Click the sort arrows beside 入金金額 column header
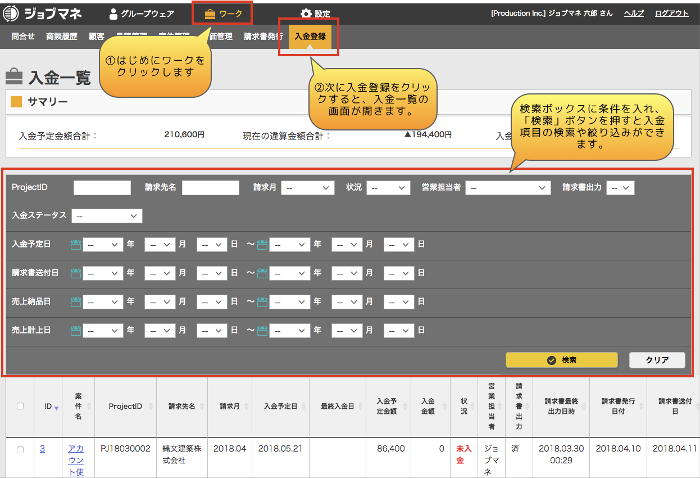 (x=445, y=406)
